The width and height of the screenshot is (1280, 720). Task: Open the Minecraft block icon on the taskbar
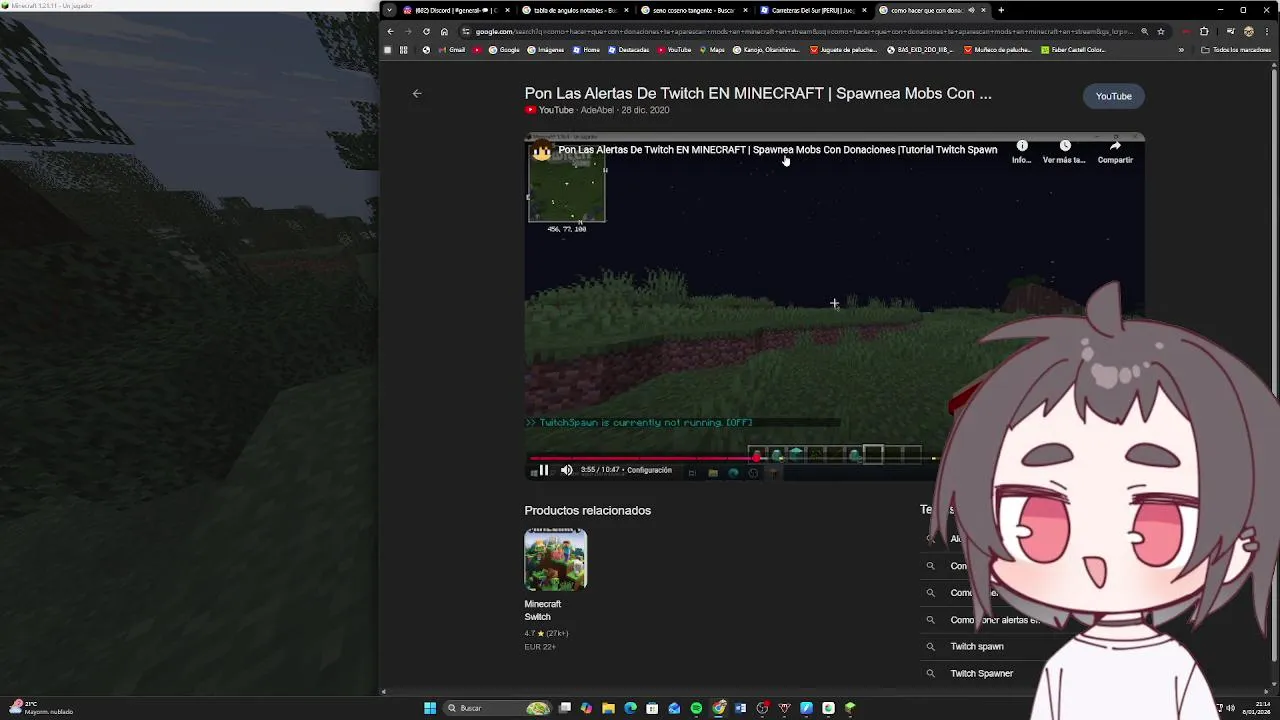[x=850, y=708]
